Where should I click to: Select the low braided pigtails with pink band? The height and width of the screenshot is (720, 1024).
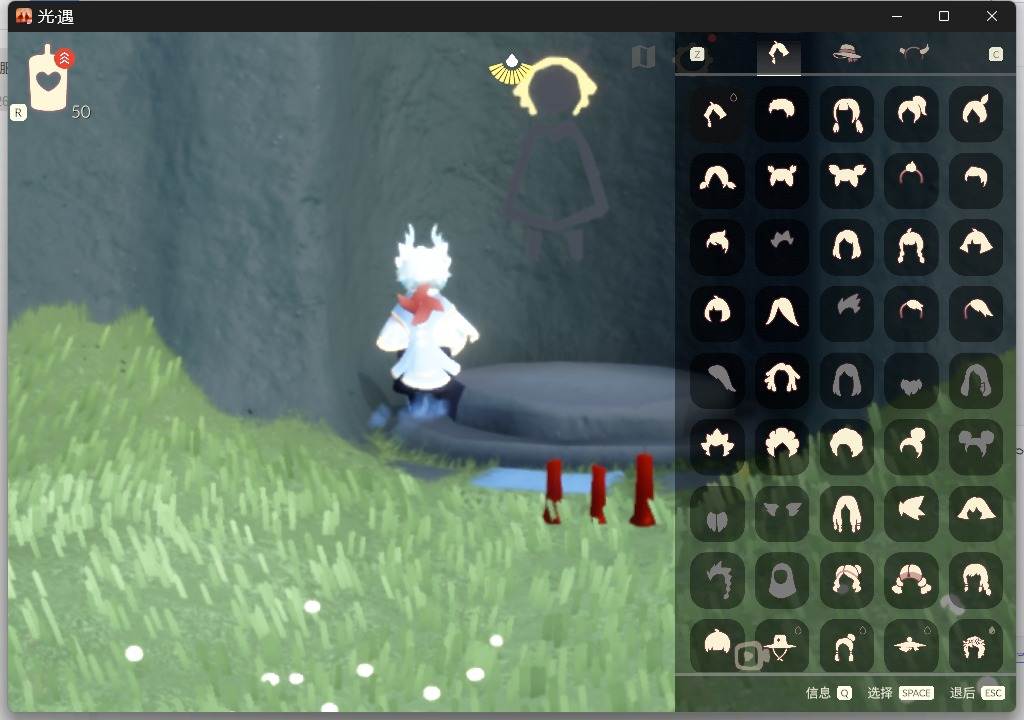click(x=911, y=580)
